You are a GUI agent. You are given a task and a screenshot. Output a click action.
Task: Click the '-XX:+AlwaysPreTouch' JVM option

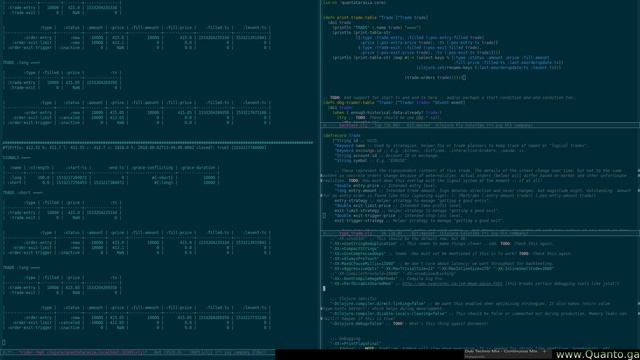(x=353, y=259)
